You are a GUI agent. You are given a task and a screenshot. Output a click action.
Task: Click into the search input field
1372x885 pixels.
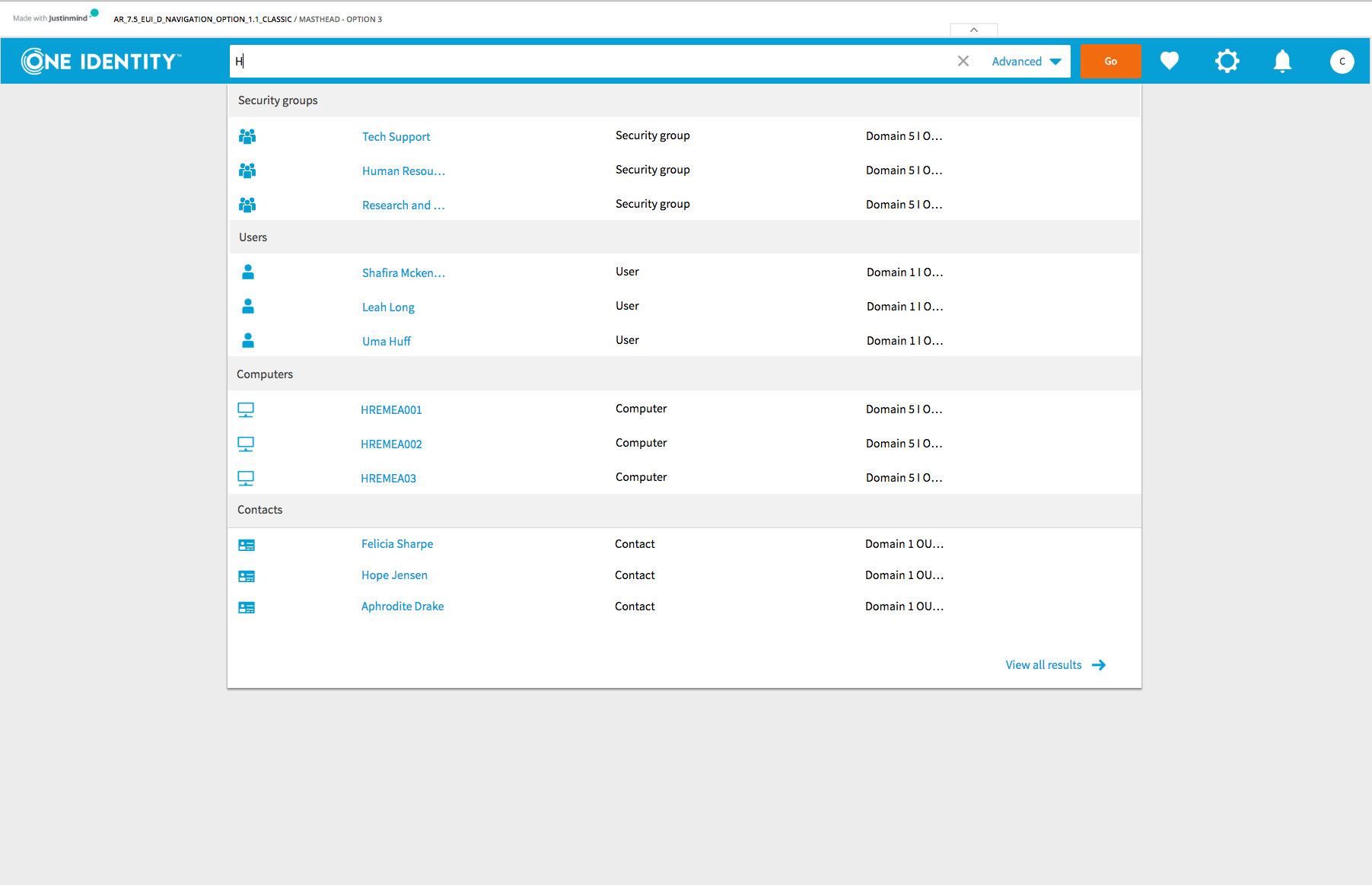coord(590,61)
